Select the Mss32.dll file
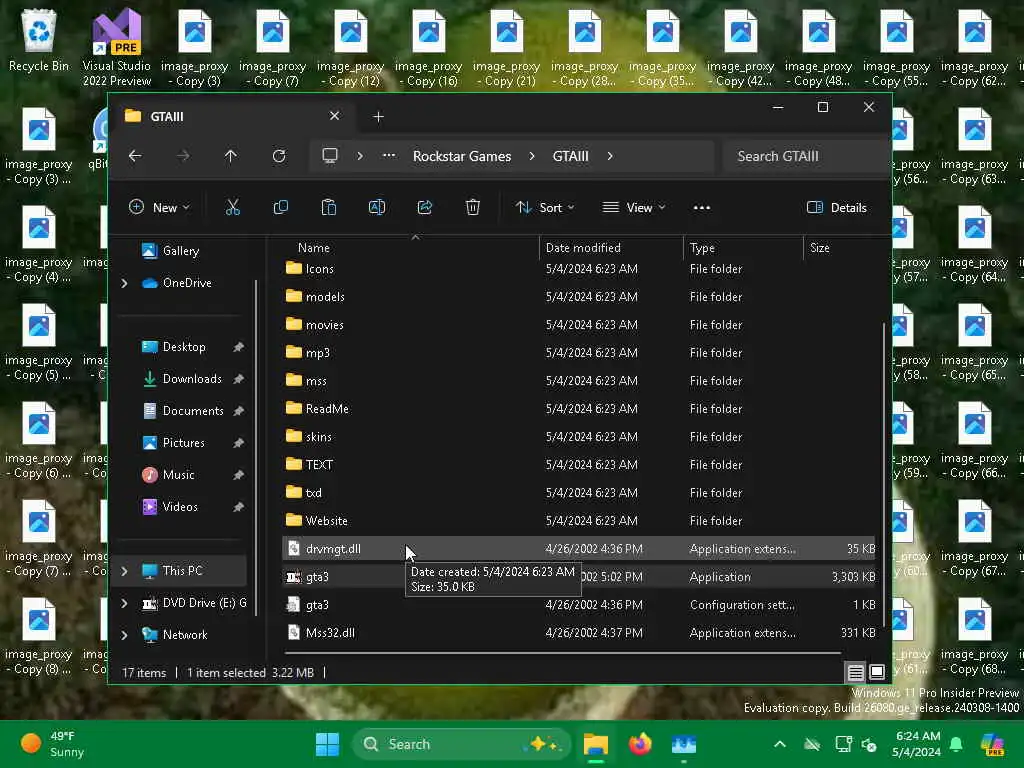Screen dimensions: 1024x768 click(x=579, y=633)
